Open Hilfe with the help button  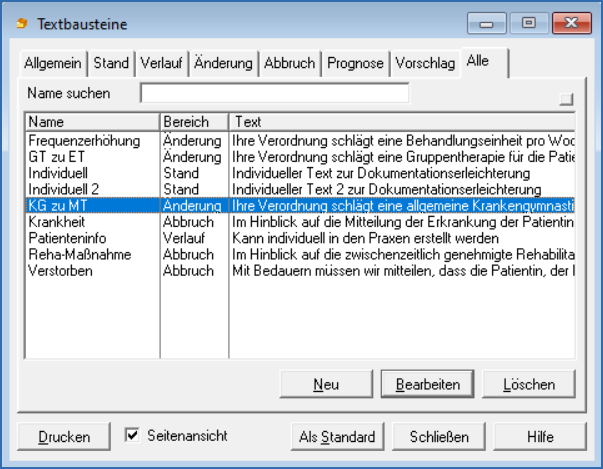click(x=540, y=437)
